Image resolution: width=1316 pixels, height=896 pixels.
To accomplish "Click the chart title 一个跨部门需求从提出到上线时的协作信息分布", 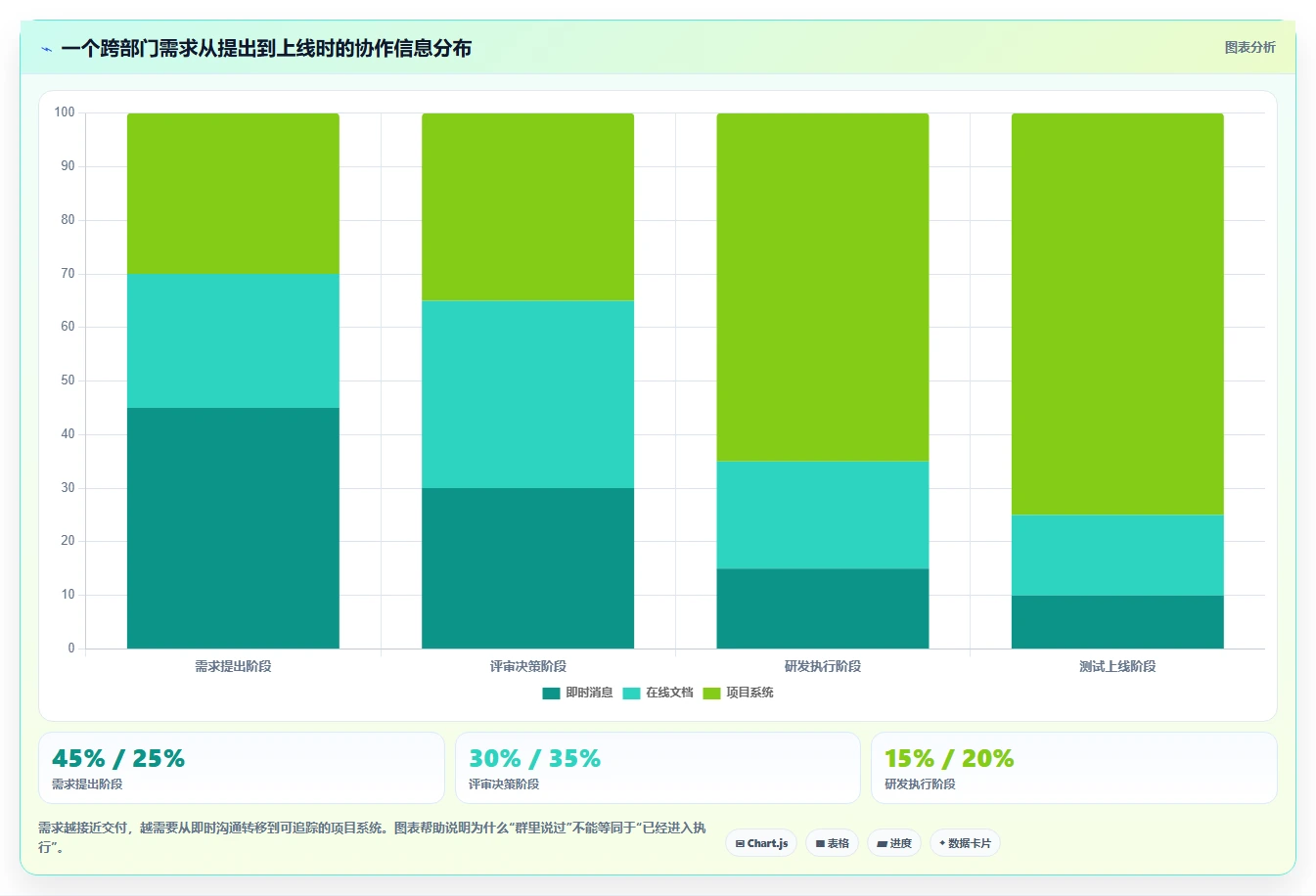I will click(x=266, y=48).
